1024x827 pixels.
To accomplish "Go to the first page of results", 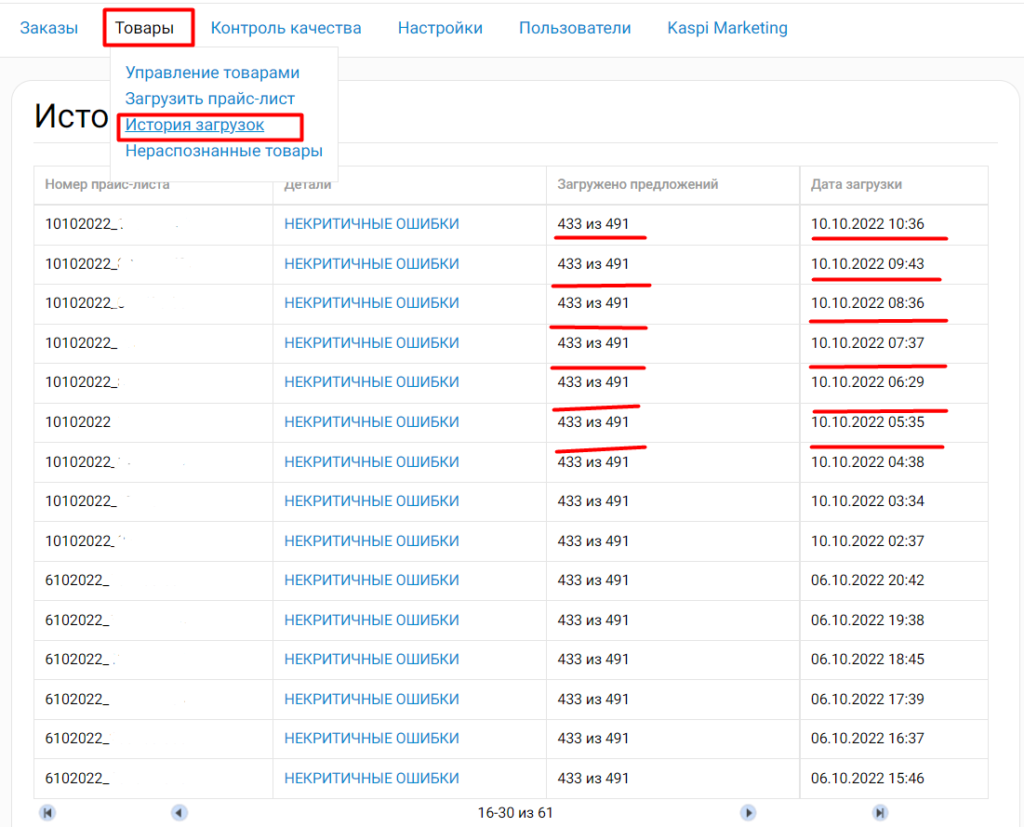I will tap(47, 813).
